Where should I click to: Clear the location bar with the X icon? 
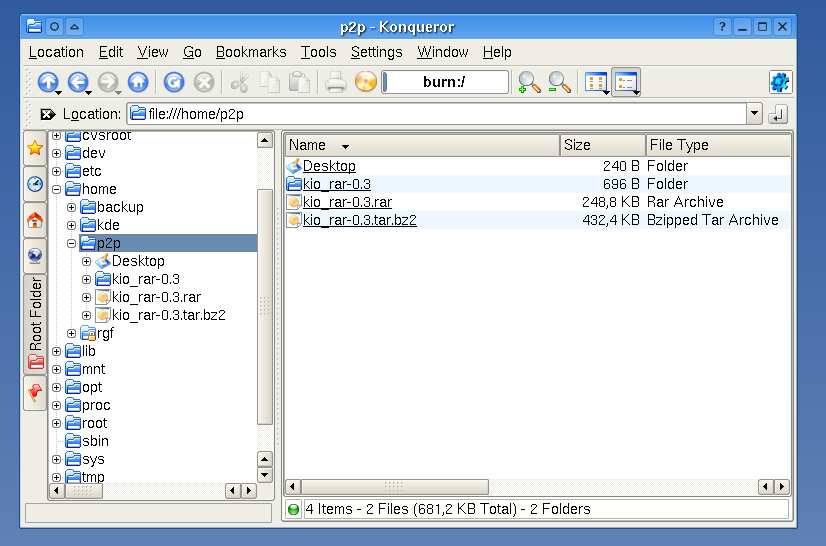pyautogui.click(x=47, y=114)
